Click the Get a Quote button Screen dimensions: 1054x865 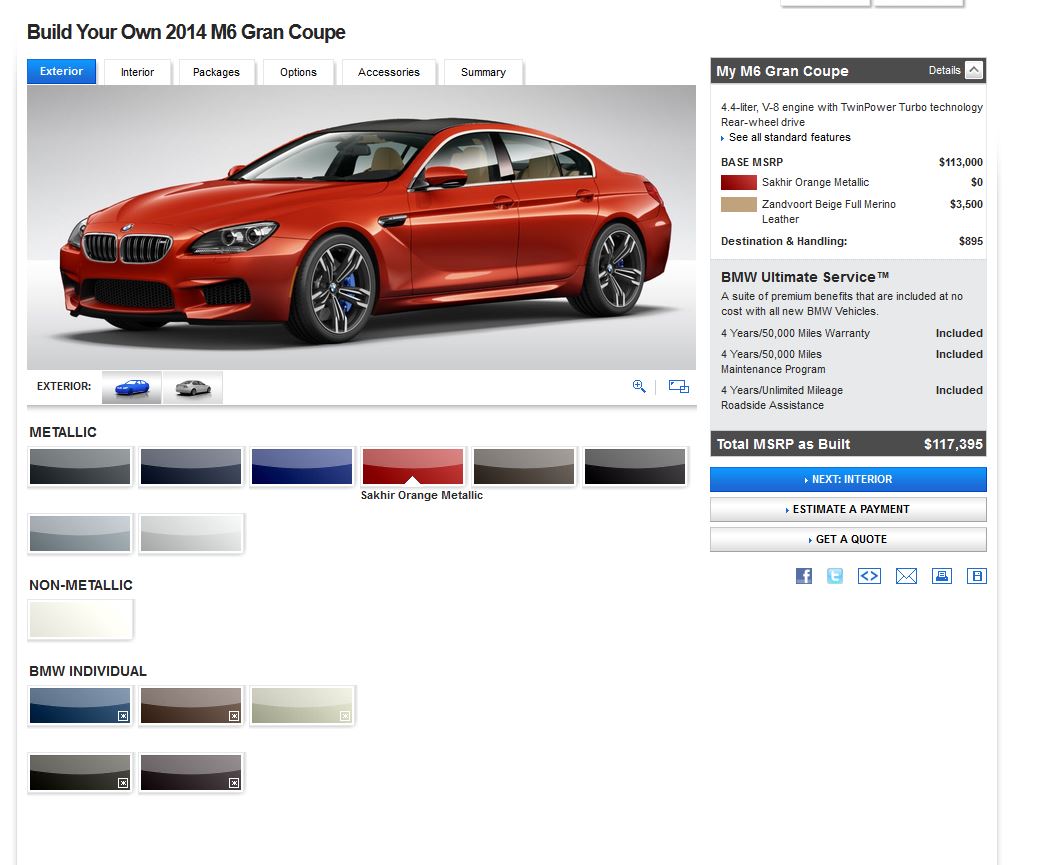848,539
